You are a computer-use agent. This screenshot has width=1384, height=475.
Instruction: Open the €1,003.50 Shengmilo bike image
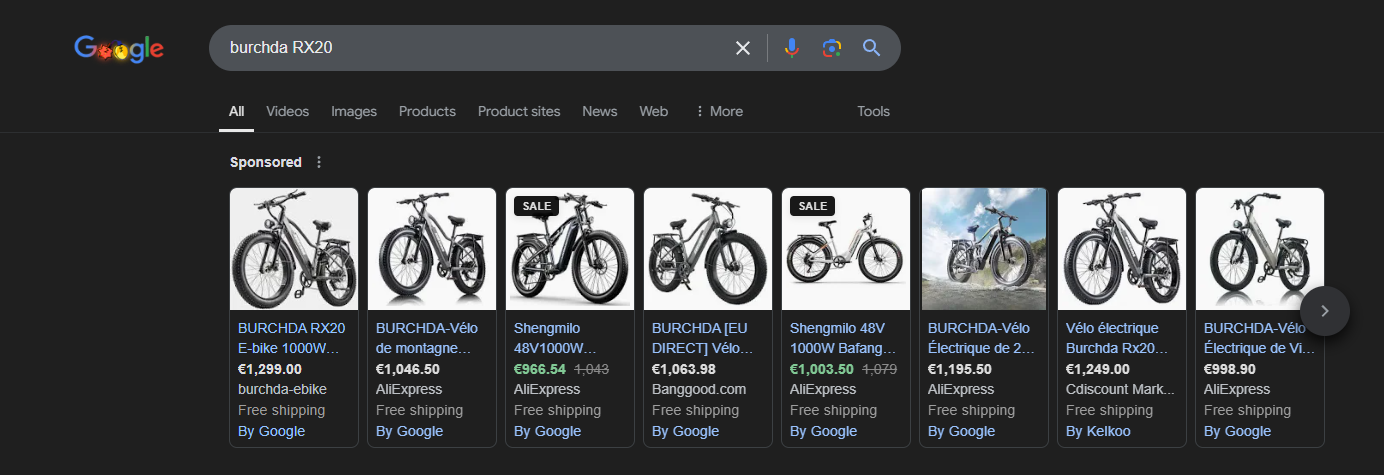846,249
